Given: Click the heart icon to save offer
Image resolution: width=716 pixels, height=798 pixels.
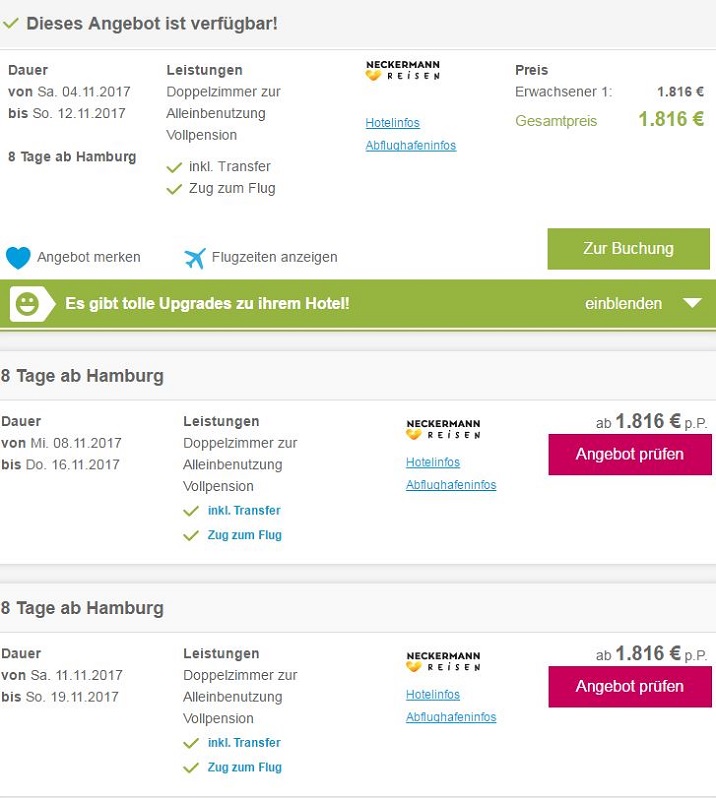Looking at the screenshot, I should point(18,257).
